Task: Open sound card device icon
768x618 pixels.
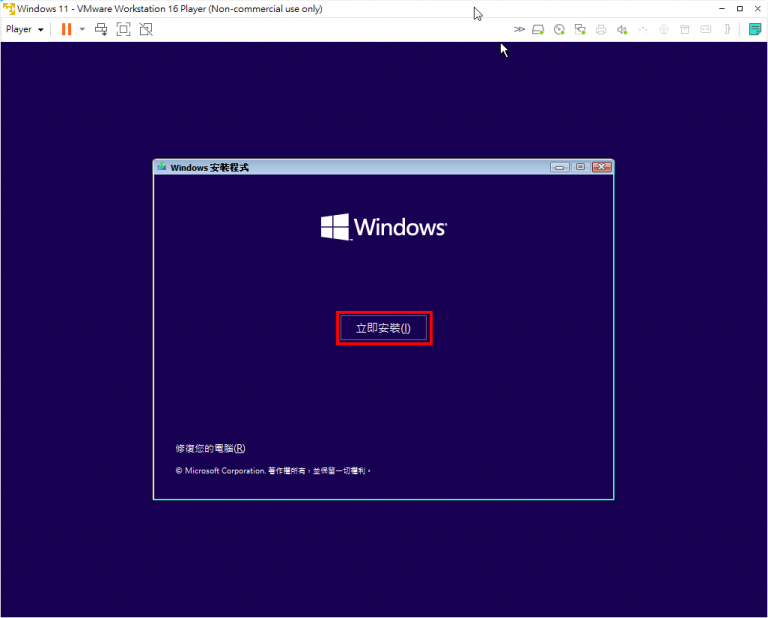Action: click(x=622, y=29)
